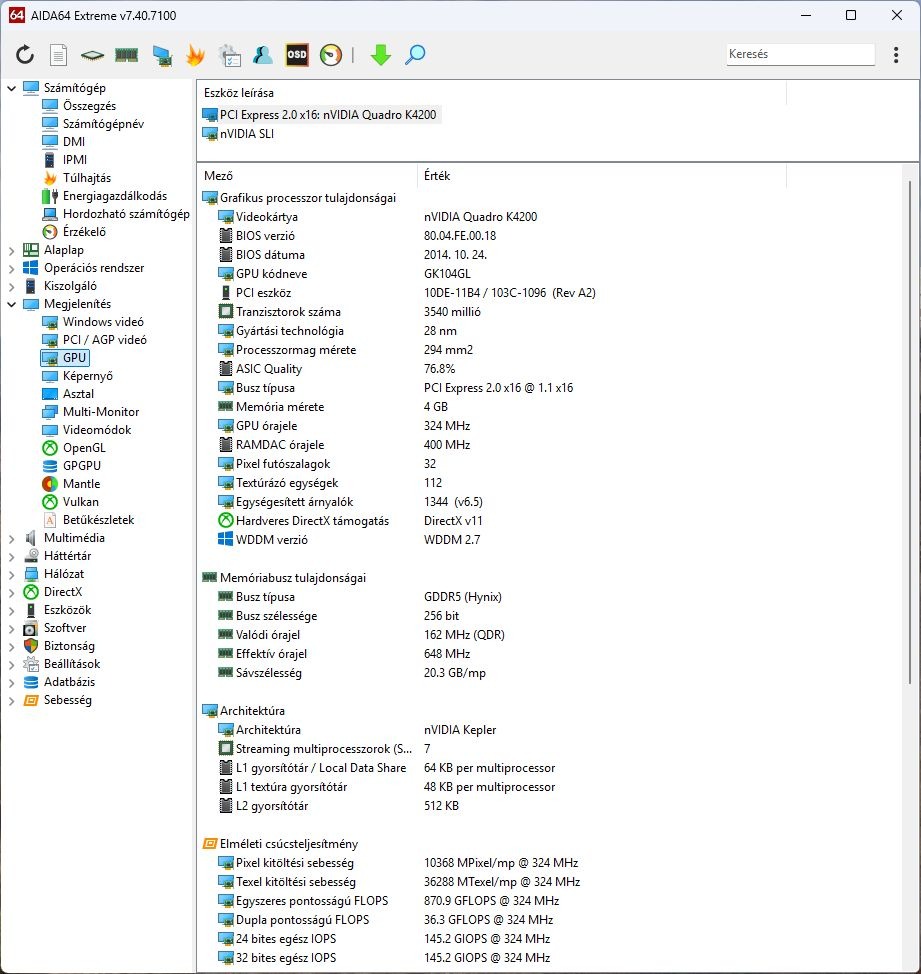921x974 pixels.
Task: Open the Képernyő tree item
Action: pyautogui.click(x=88, y=376)
